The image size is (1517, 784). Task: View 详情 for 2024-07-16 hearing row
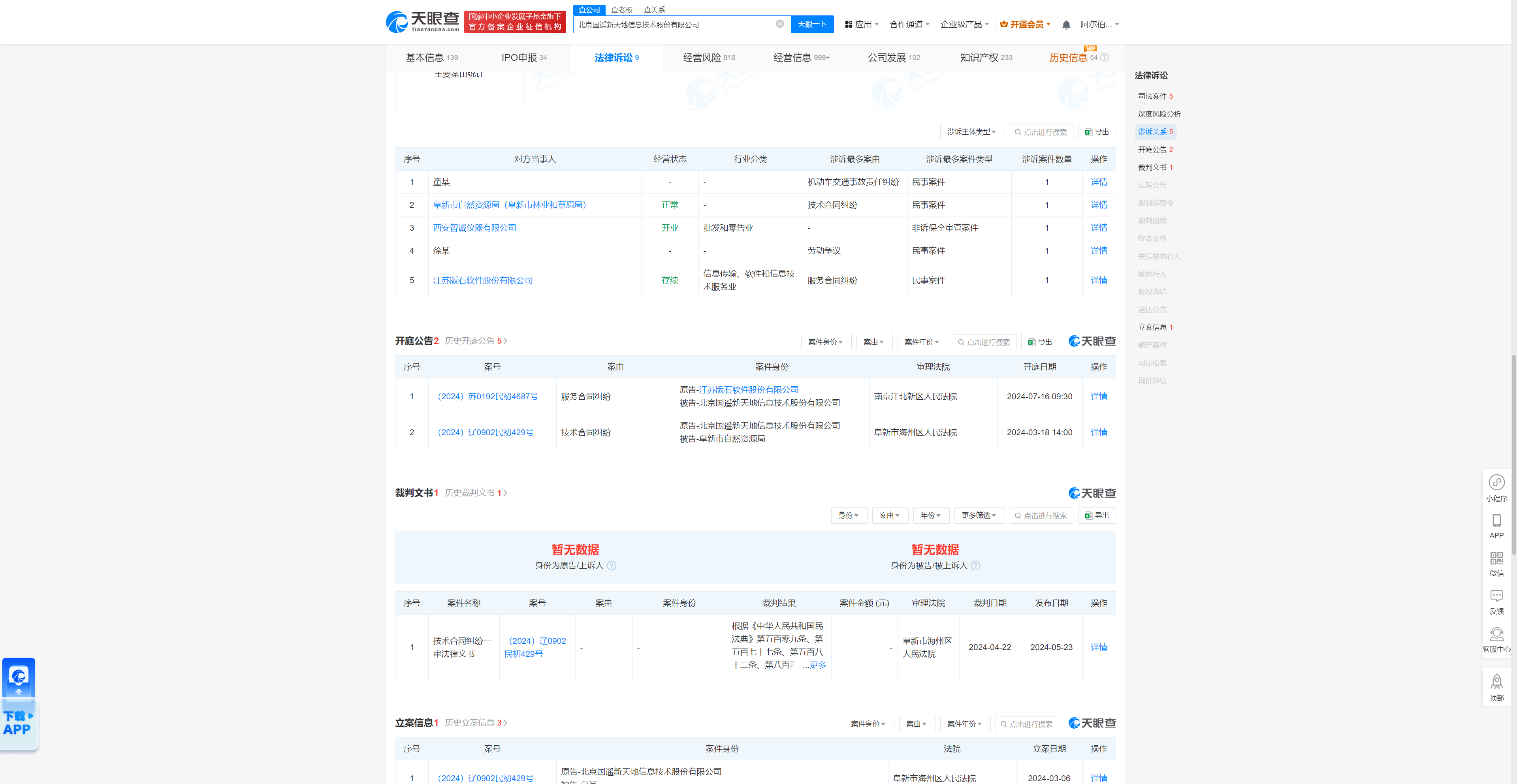pos(1098,397)
